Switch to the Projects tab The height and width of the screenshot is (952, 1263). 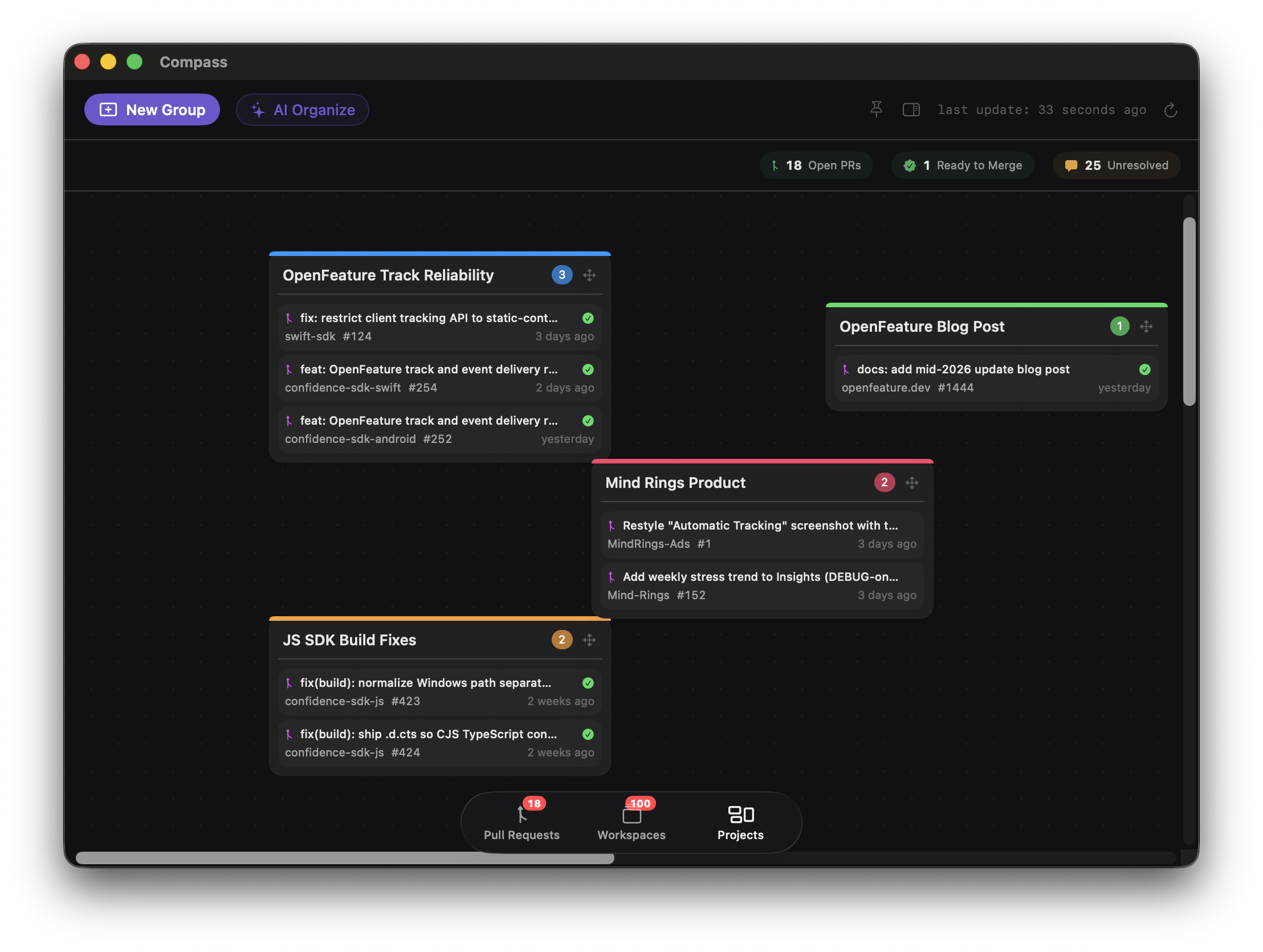click(x=740, y=822)
